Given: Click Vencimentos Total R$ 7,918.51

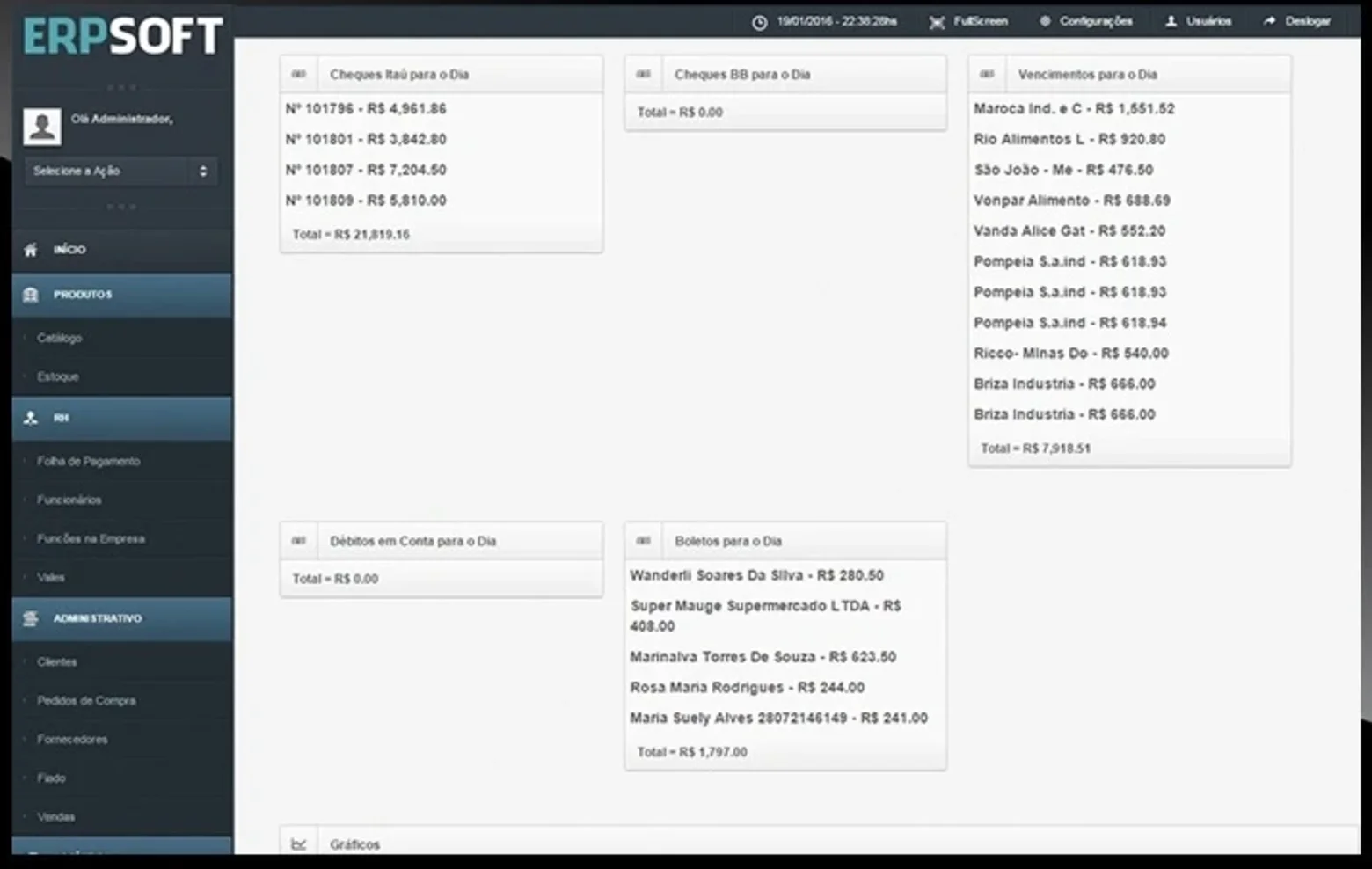Looking at the screenshot, I should (x=1036, y=449).
